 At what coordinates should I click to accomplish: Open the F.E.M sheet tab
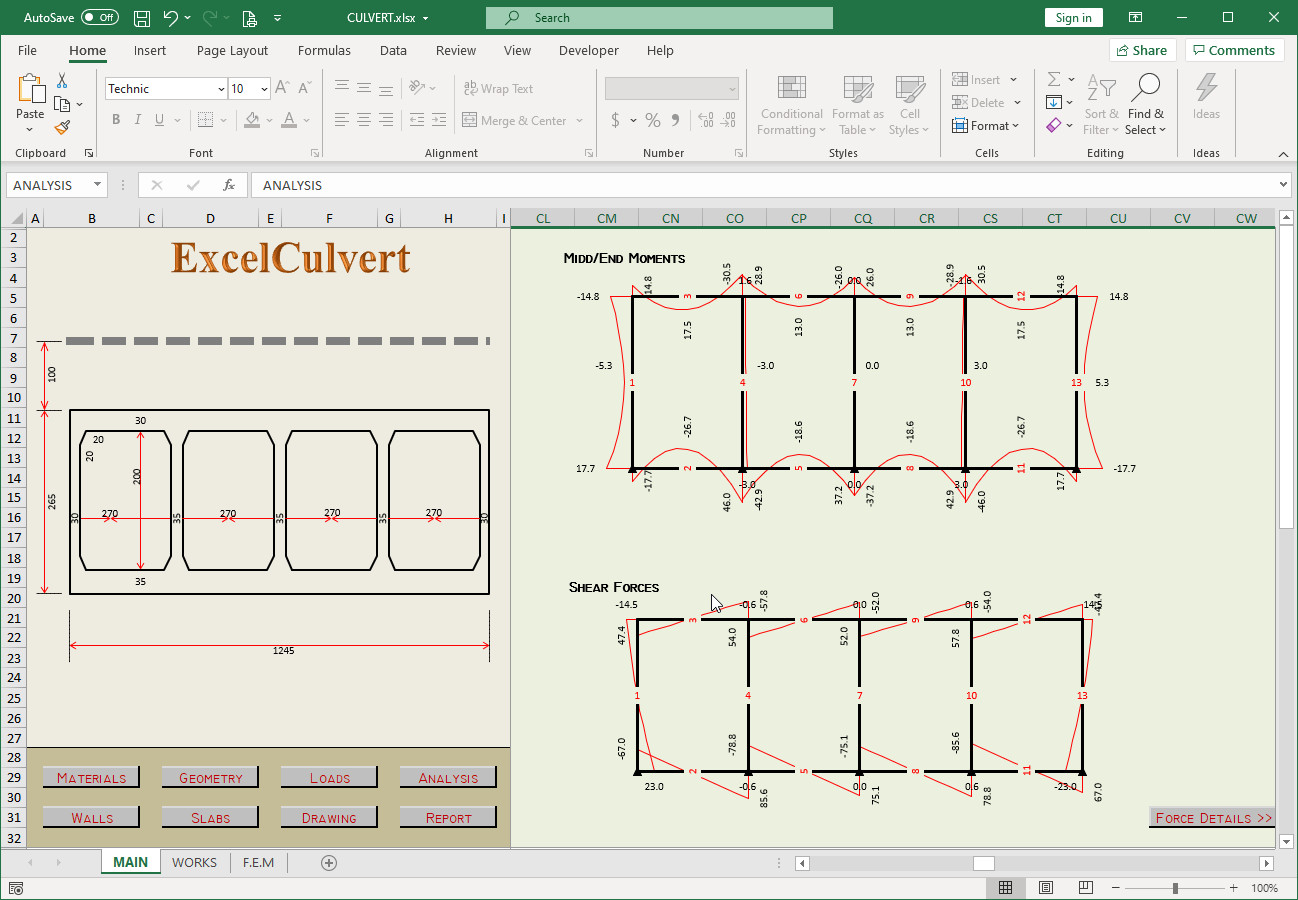(258, 862)
